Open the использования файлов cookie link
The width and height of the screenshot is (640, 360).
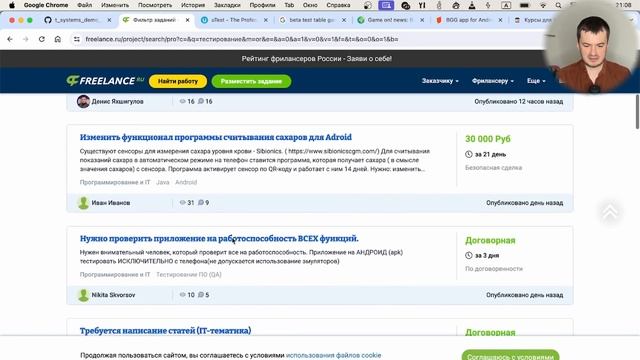(333, 356)
